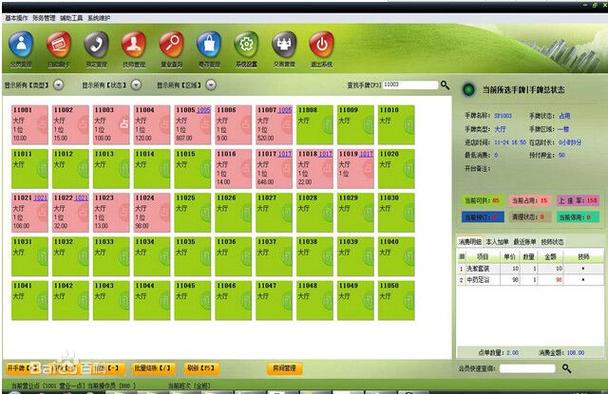Expand the show all areas dropdown
Viewport: 608px width, 394px height.
(x=211, y=85)
